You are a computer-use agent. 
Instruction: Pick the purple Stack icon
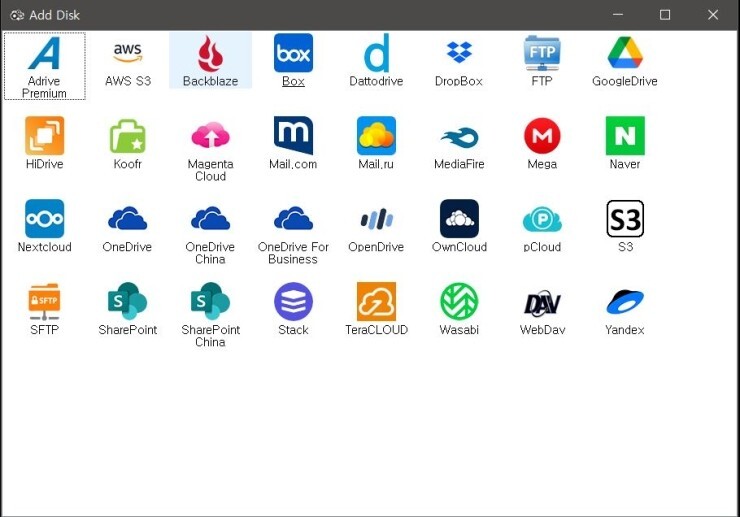pos(293,302)
